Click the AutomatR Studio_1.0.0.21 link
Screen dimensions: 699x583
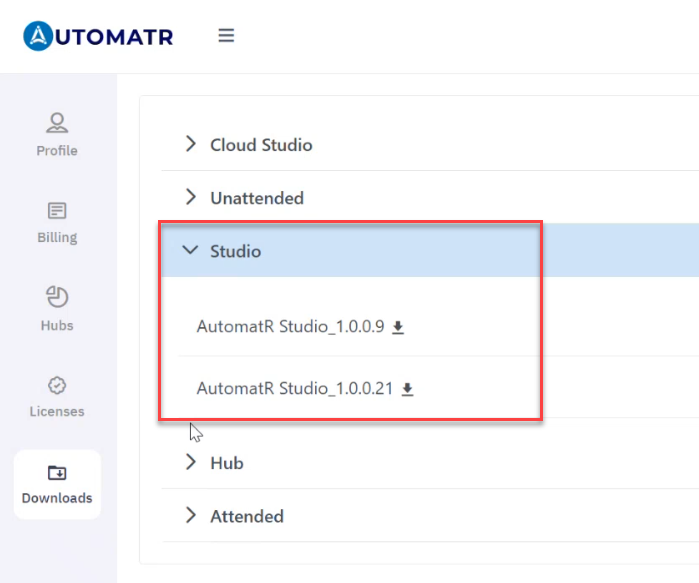click(x=295, y=389)
